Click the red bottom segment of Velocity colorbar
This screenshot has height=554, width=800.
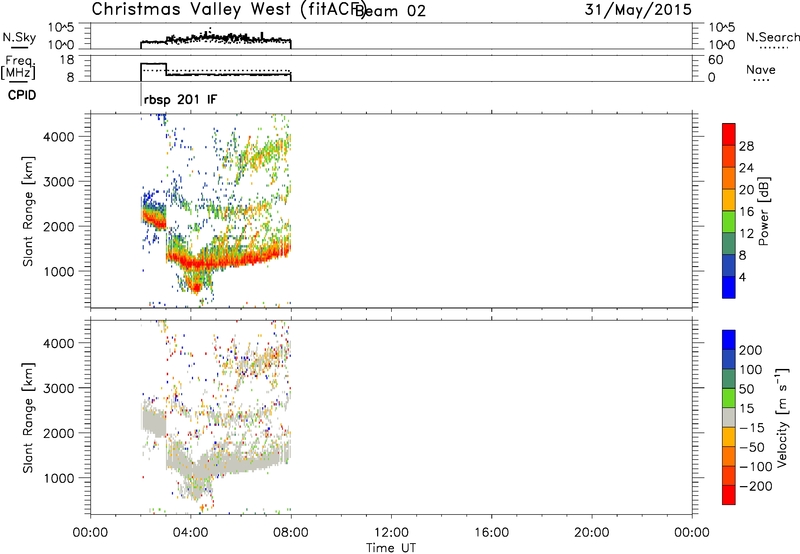point(729,495)
